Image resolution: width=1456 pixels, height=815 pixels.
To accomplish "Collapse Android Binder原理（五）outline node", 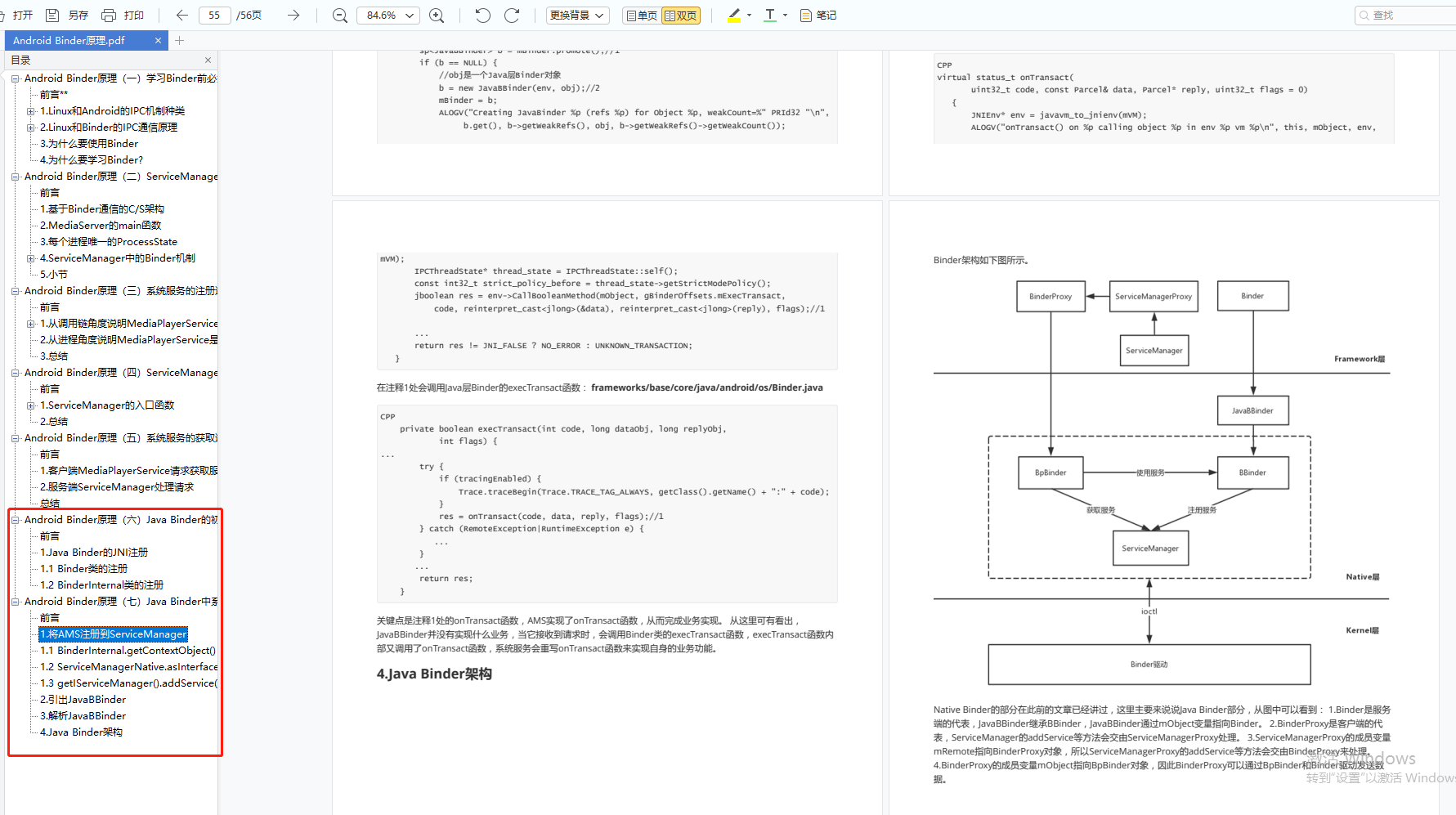I will pyautogui.click(x=16, y=438).
